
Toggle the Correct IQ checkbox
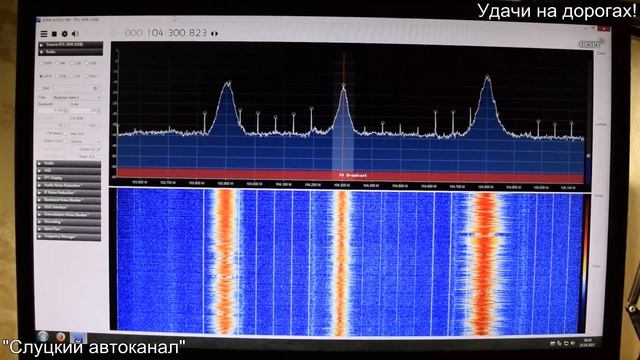point(98,149)
